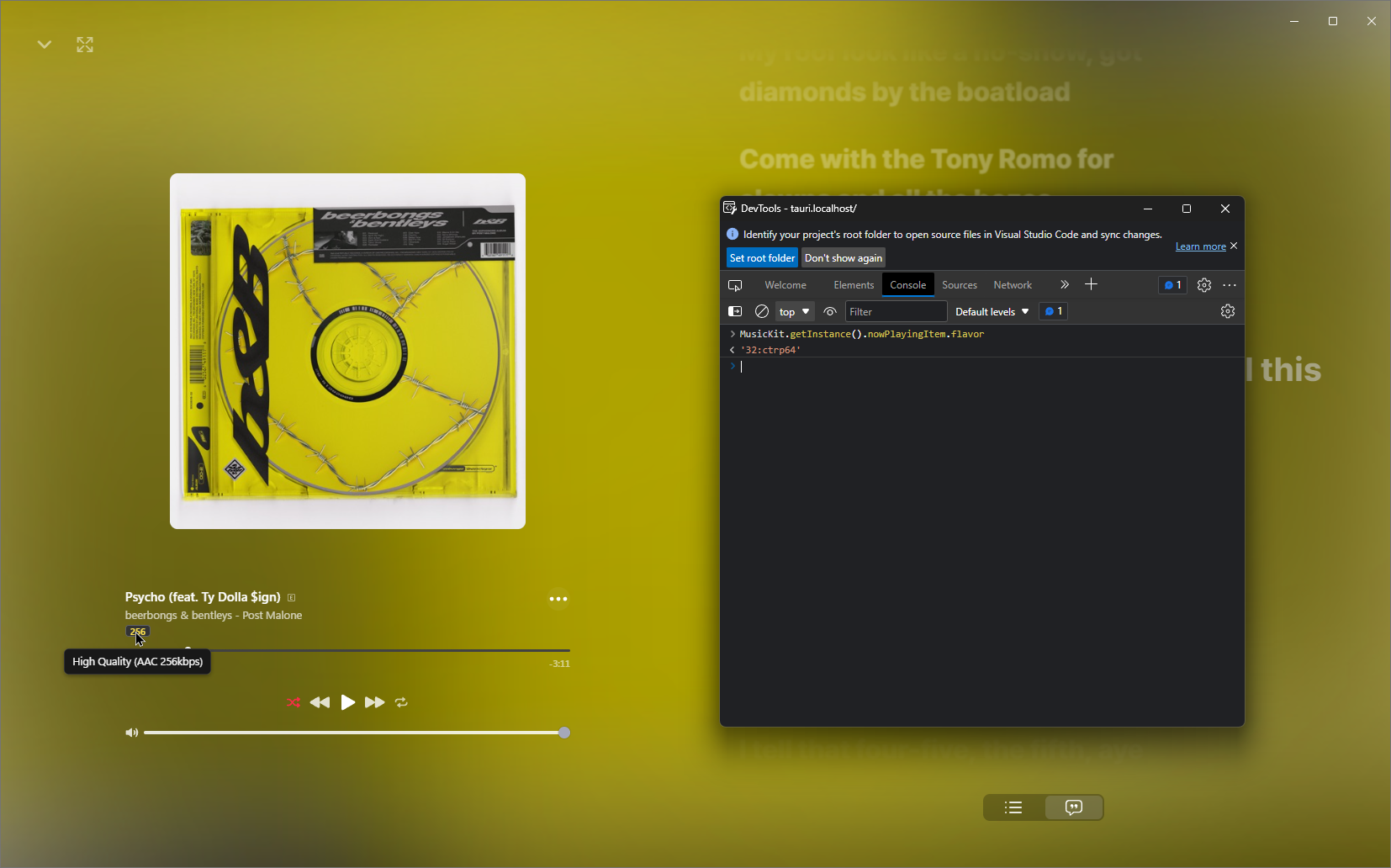Click the fullscreen expand icon
This screenshot has width=1391, height=868.
[84, 45]
